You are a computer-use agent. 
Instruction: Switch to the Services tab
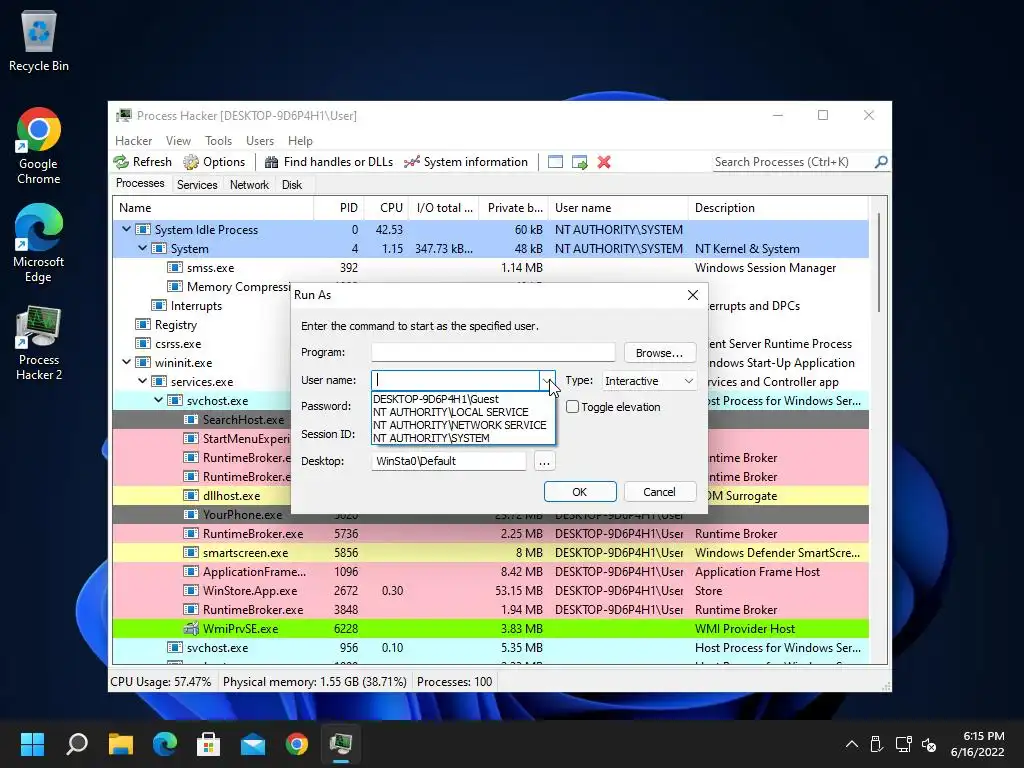[x=197, y=185]
